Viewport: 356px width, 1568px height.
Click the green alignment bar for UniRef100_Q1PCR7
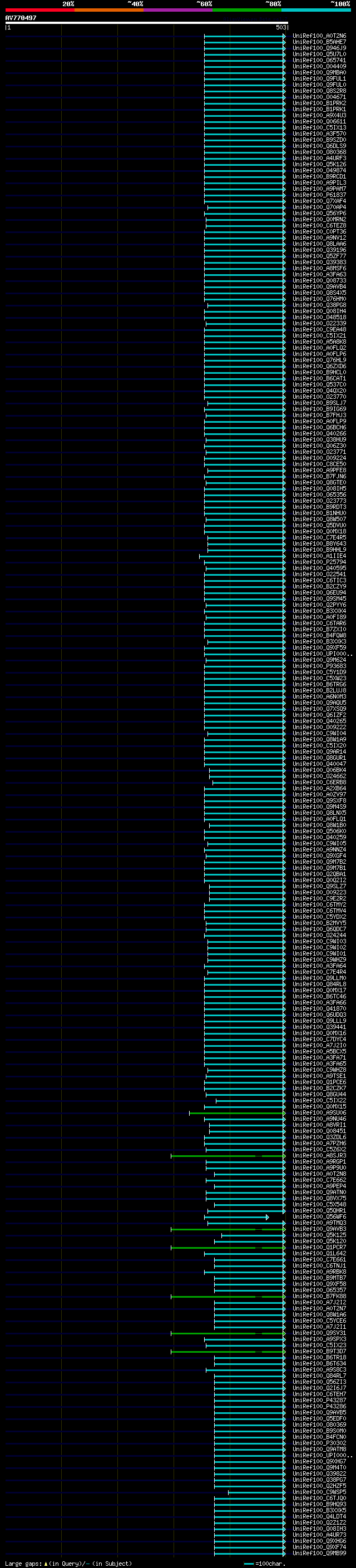[x=228, y=1248]
